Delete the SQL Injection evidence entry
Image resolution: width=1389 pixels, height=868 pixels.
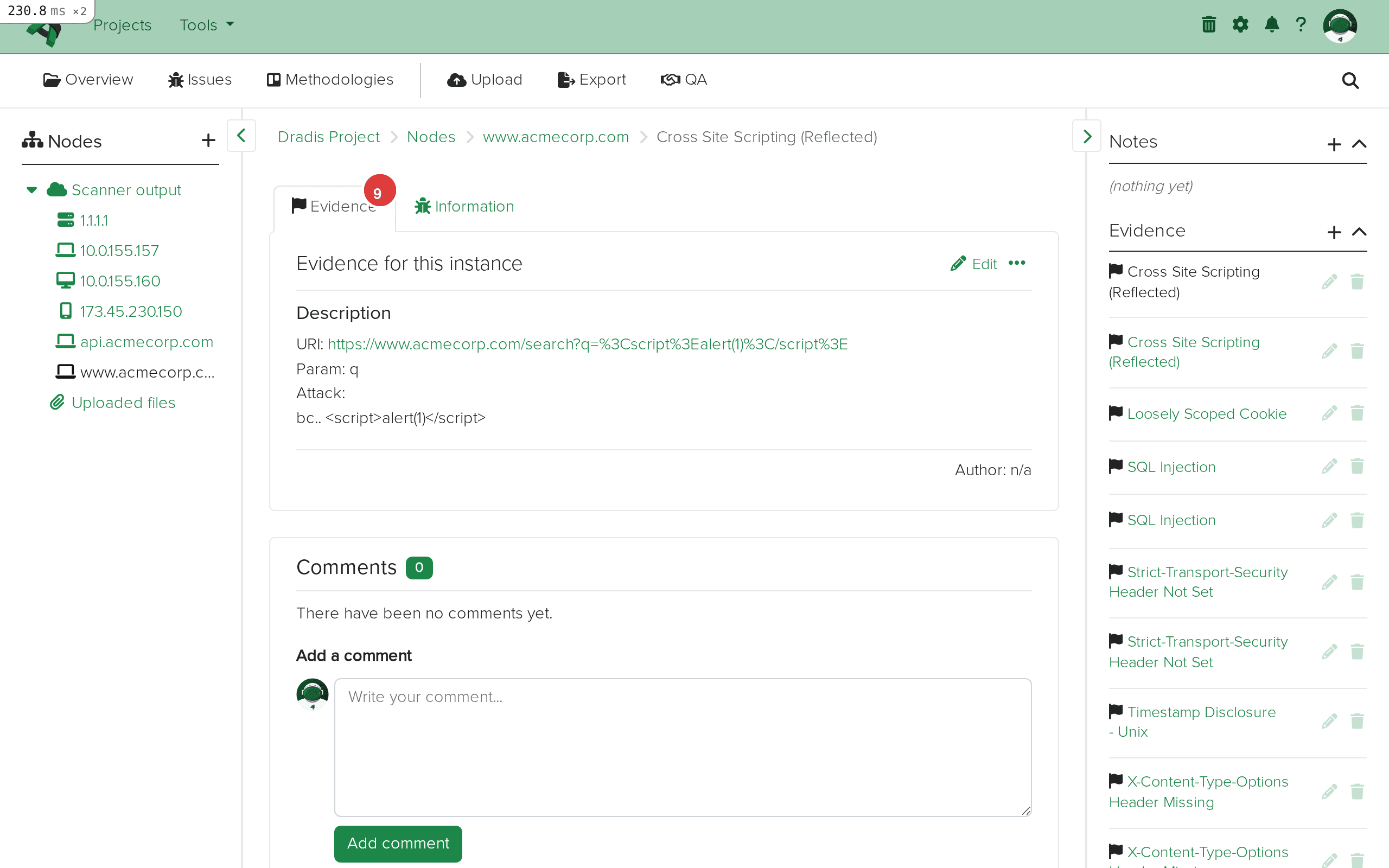(x=1358, y=466)
